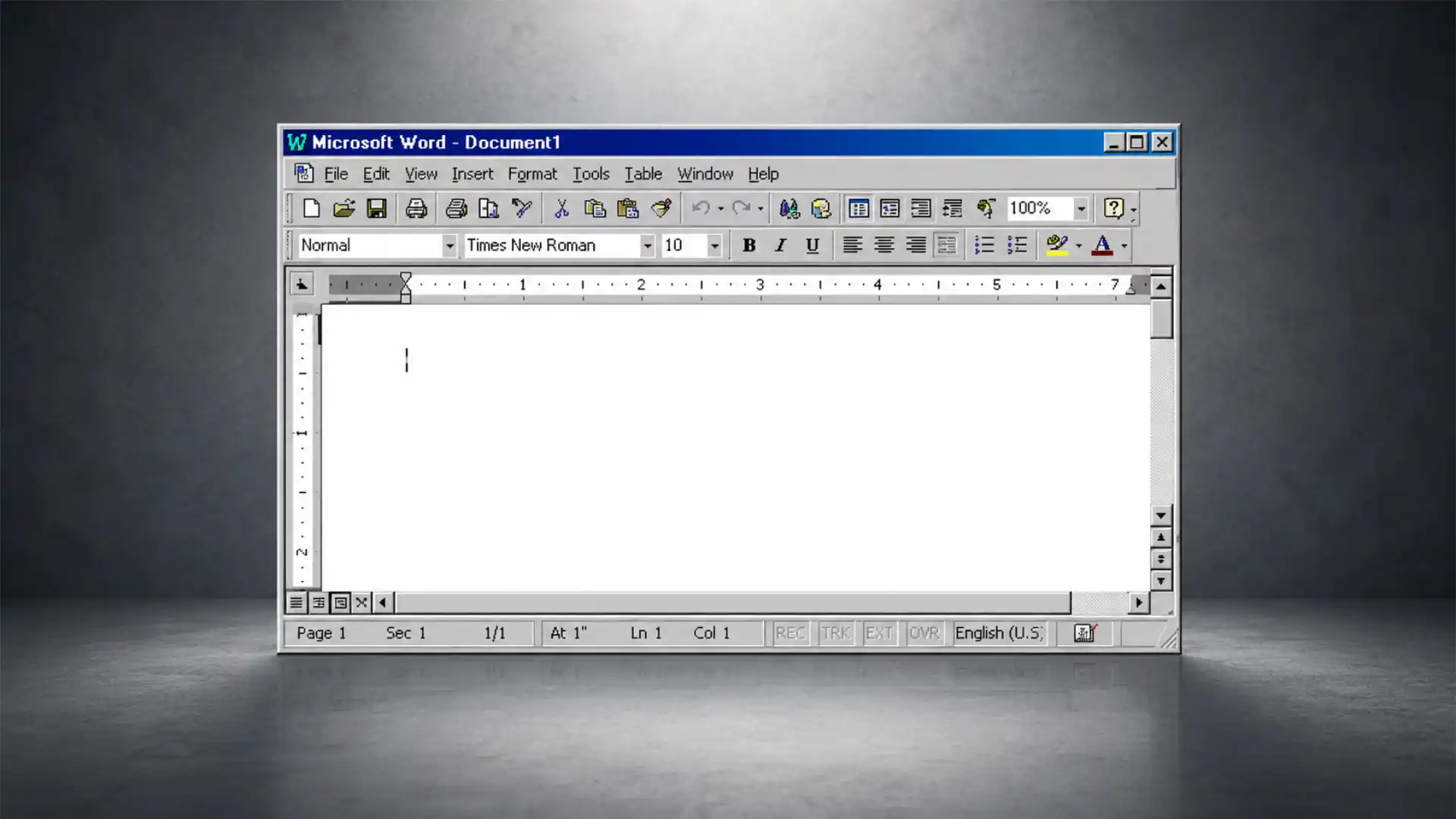This screenshot has width=1456, height=819.
Task: Cut the selection with the scissors icon
Action: [561, 209]
